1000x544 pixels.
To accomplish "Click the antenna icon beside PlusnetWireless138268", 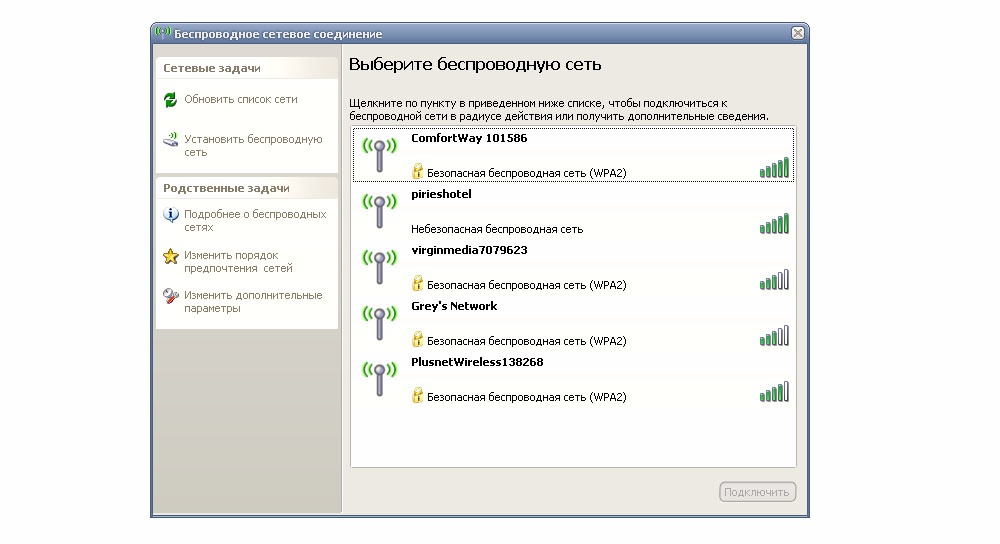I will click(379, 379).
